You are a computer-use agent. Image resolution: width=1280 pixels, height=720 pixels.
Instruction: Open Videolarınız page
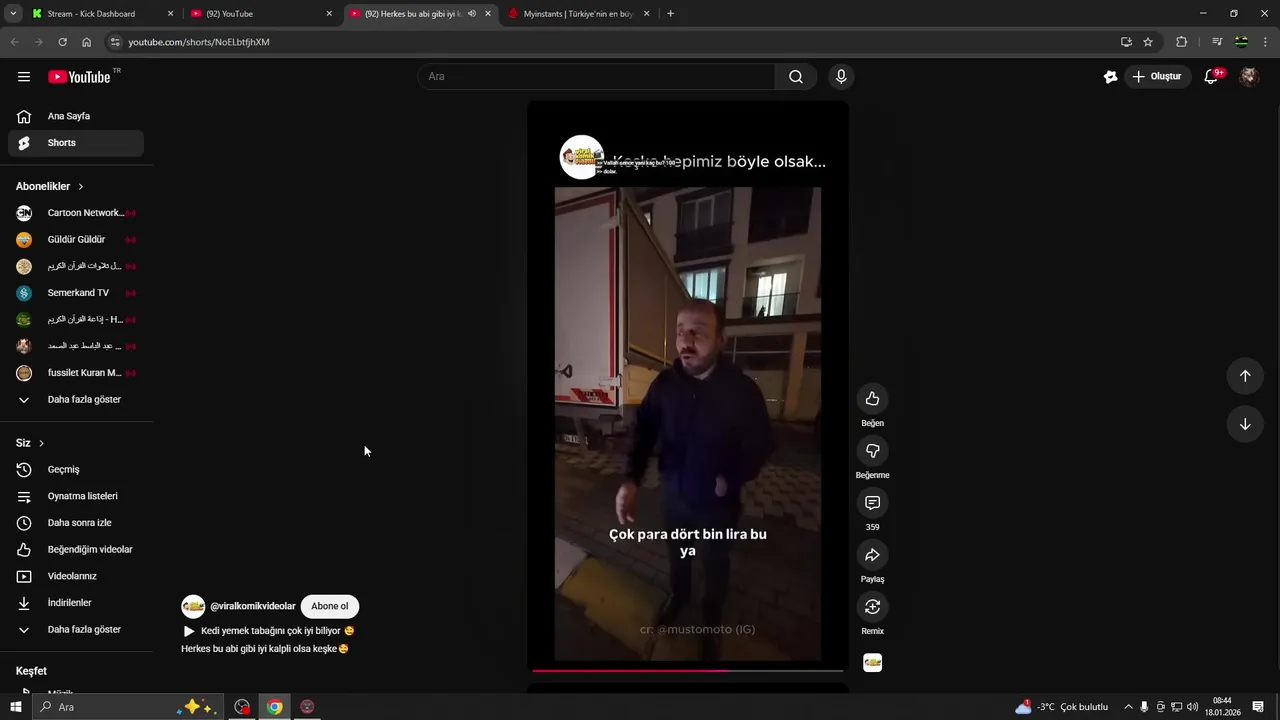(x=76, y=576)
